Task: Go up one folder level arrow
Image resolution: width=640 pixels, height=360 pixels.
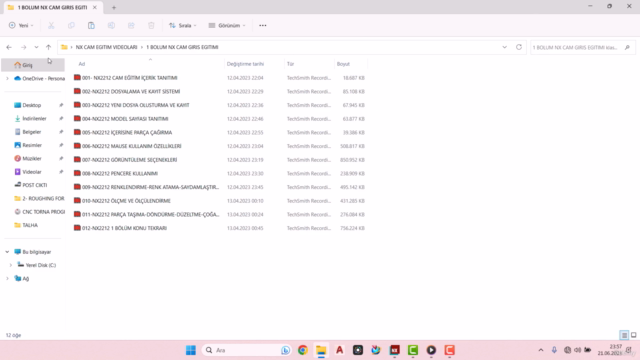Action: point(48,47)
